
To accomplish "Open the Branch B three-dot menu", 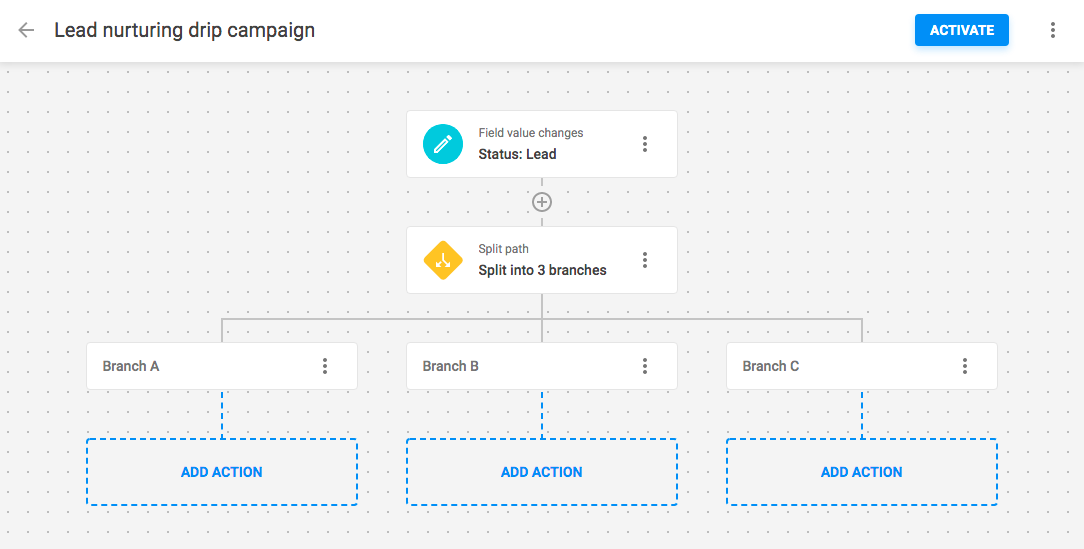I will tap(645, 366).
